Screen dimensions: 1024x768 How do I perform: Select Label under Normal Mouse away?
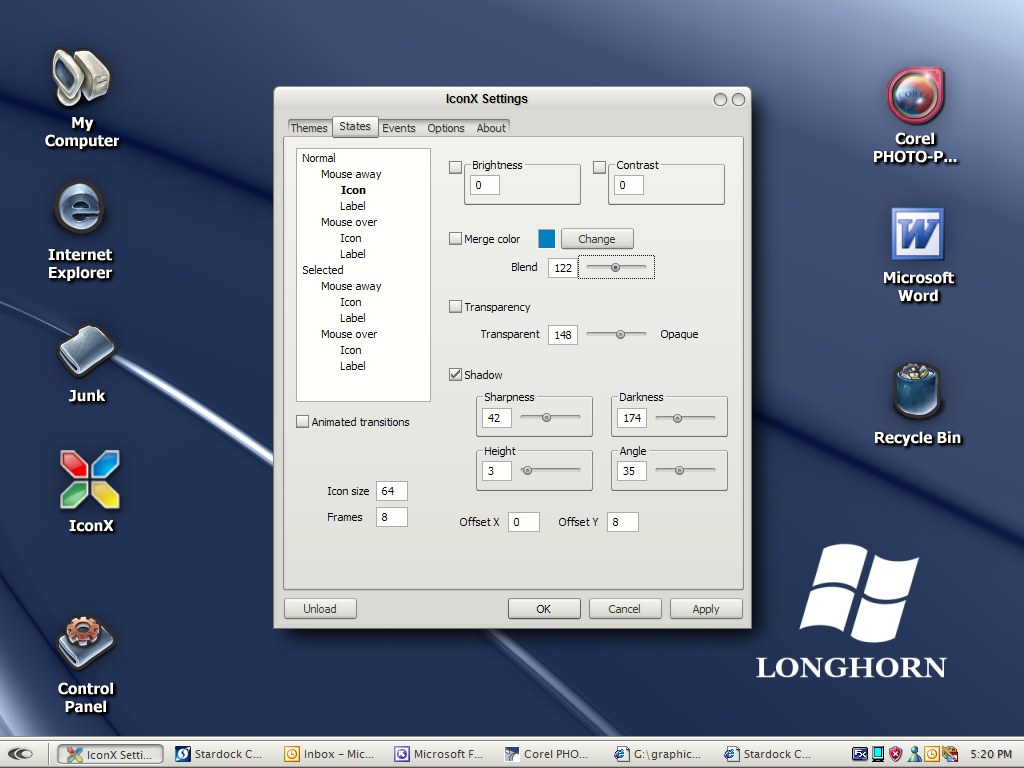point(353,206)
